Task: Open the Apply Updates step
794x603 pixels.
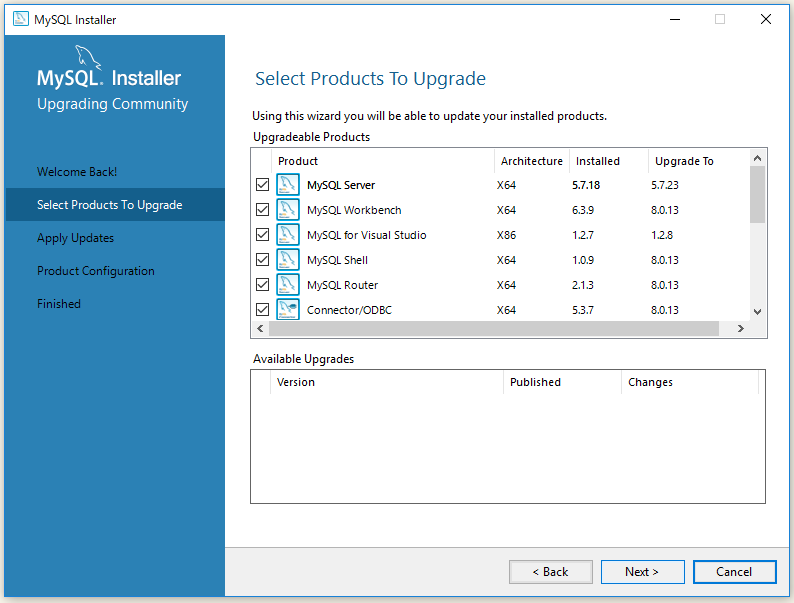Action: pos(75,238)
